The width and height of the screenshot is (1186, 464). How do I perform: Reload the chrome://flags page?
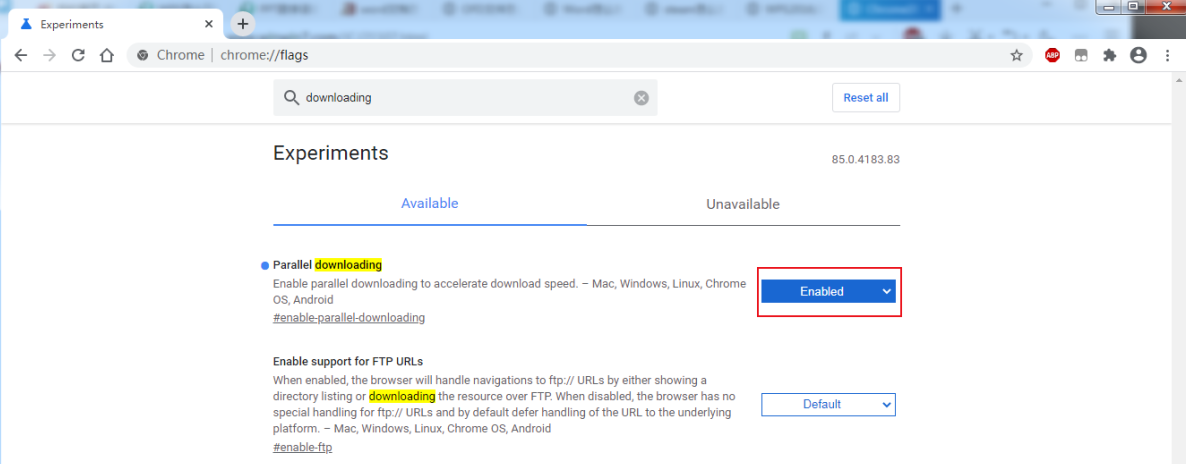click(x=78, y=56)
